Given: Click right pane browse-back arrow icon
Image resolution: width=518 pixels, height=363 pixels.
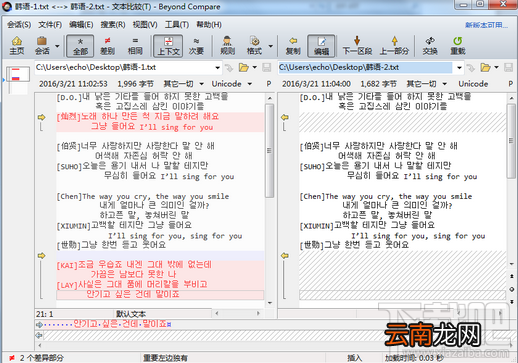Looking at the screenshot, I should pos(470,68).
